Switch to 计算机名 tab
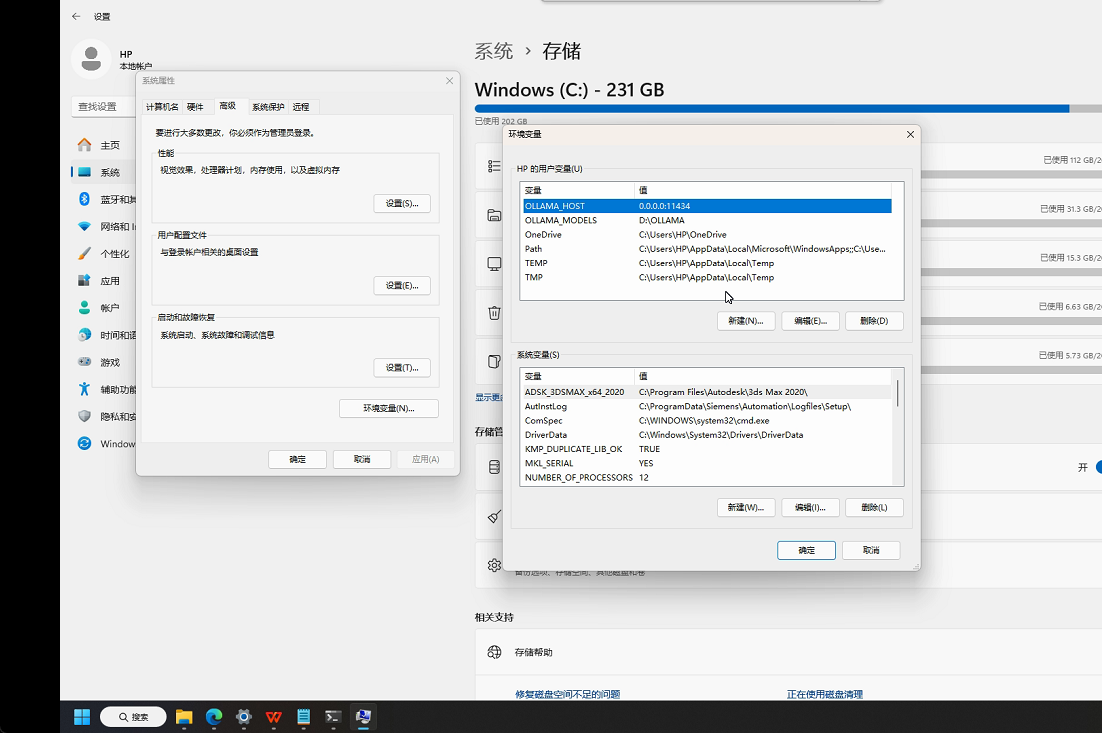Image resolution: width=1102 pixels, height=733 pixels. [x=162, y=107]
